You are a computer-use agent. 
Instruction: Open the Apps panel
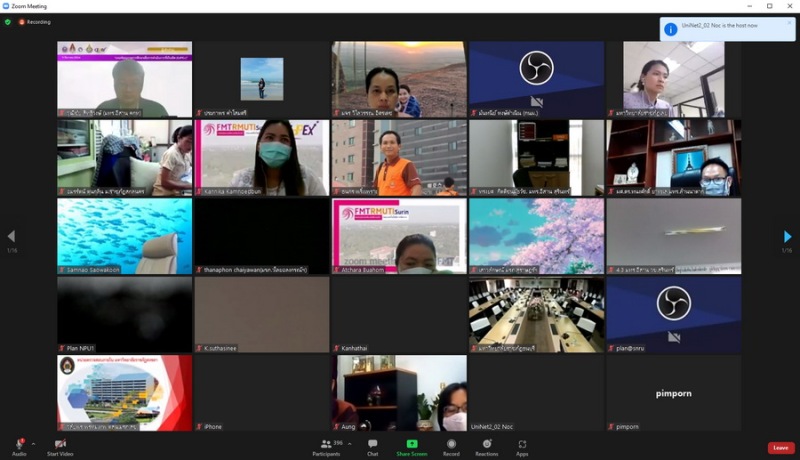(522, 446)
